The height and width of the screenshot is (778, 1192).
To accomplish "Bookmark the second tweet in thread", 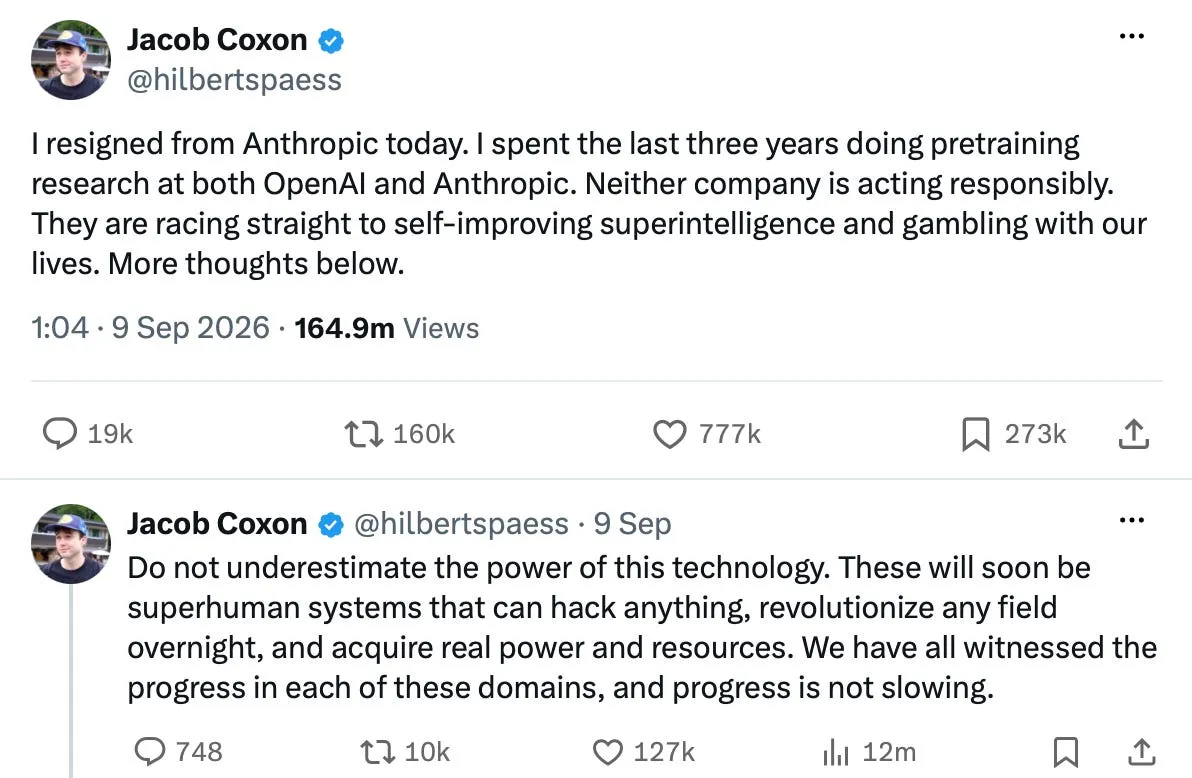I will click(1065, 752).
